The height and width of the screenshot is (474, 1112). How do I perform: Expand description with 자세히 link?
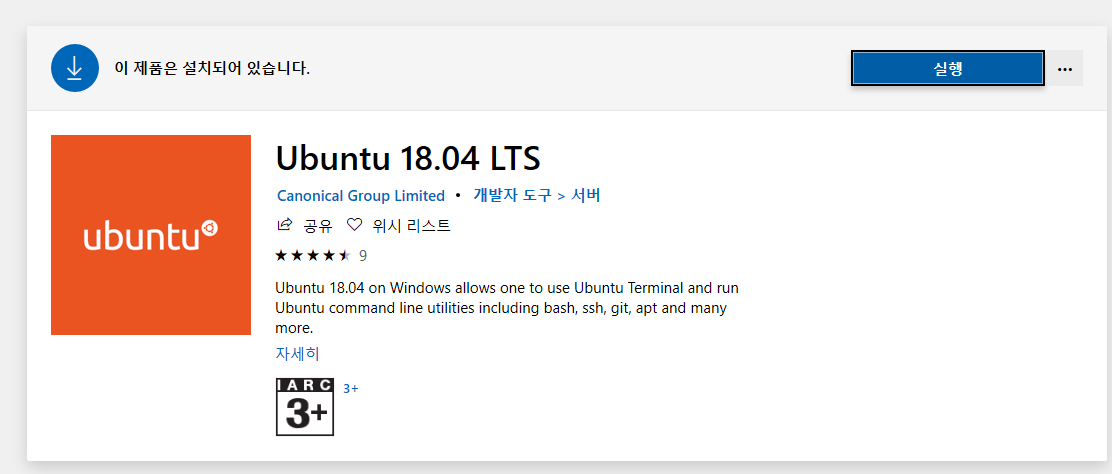tap(297, 353)
